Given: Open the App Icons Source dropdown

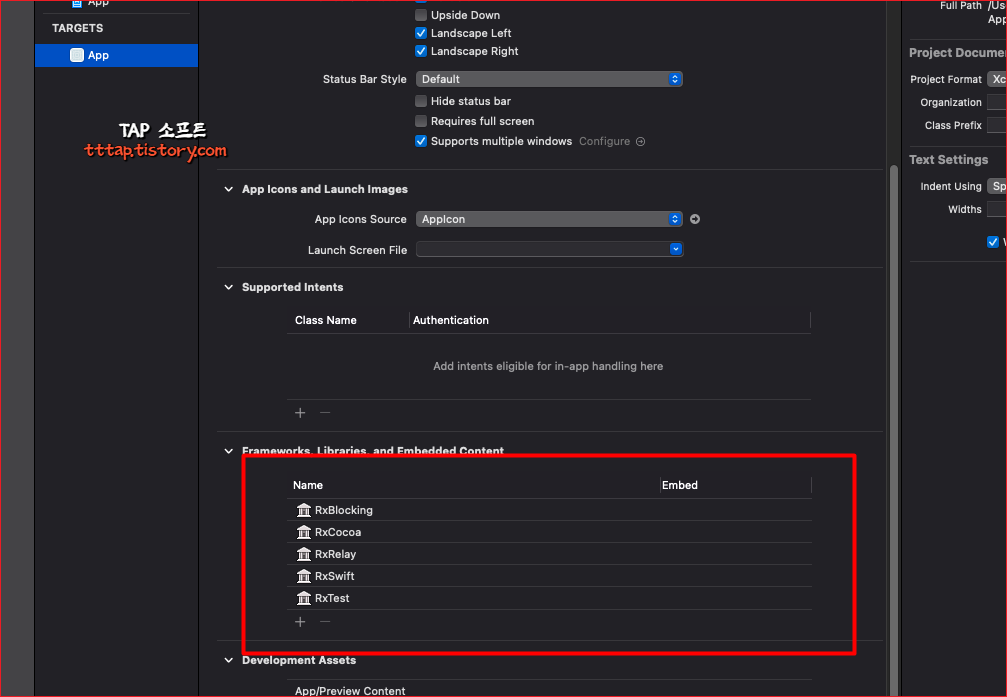Looking at the screenshot, I should tap(549, 219).
